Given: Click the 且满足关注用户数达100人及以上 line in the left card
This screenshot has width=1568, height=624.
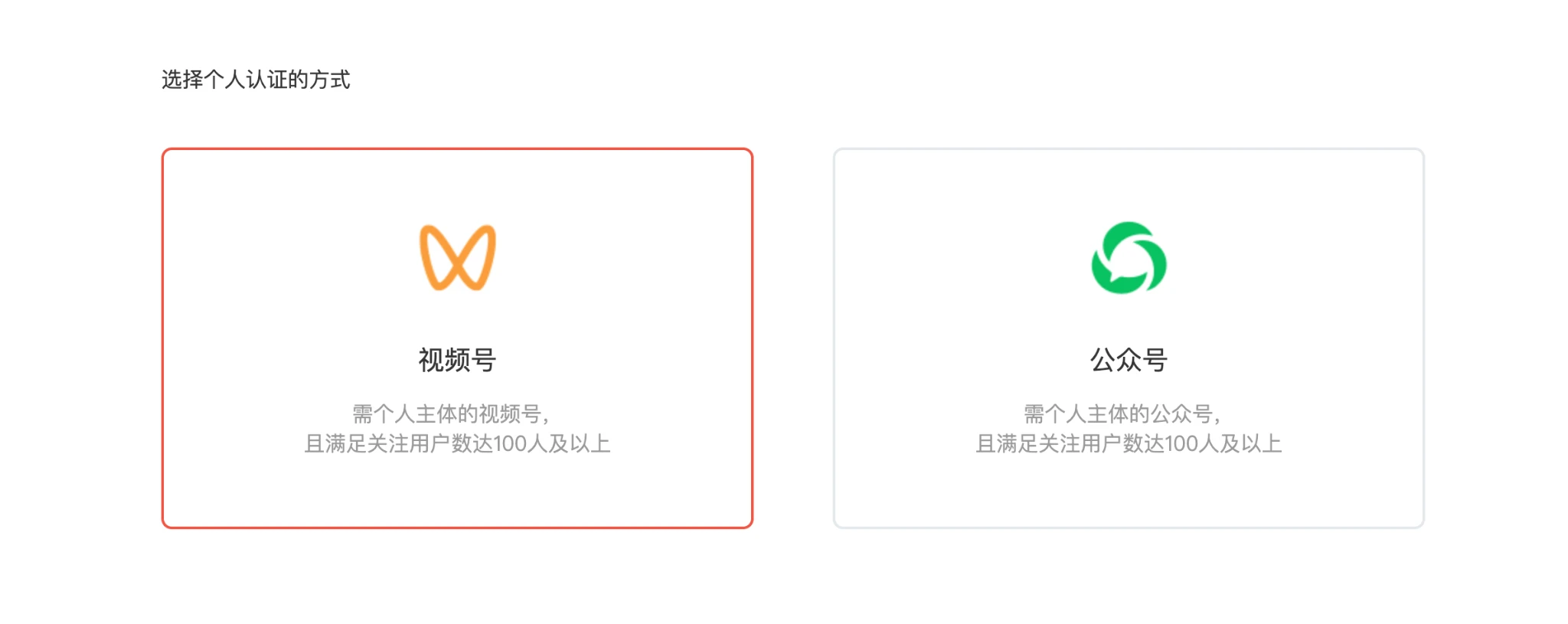Looking at the screenshot, I should pyautogui.click(x=457, y=444).
